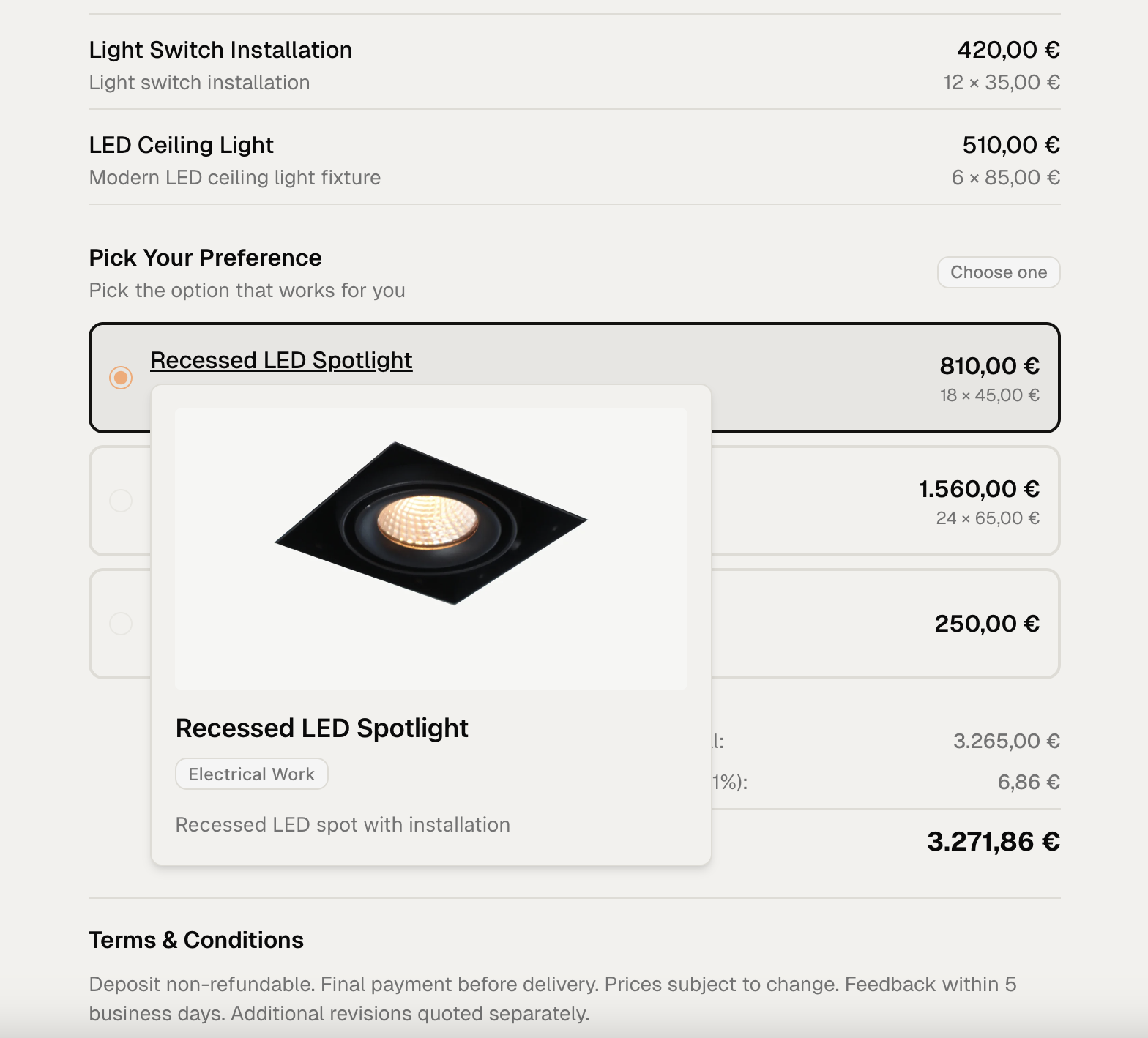Open the underlined Recessed LED Spotlight link

click(x=281, y=360)
